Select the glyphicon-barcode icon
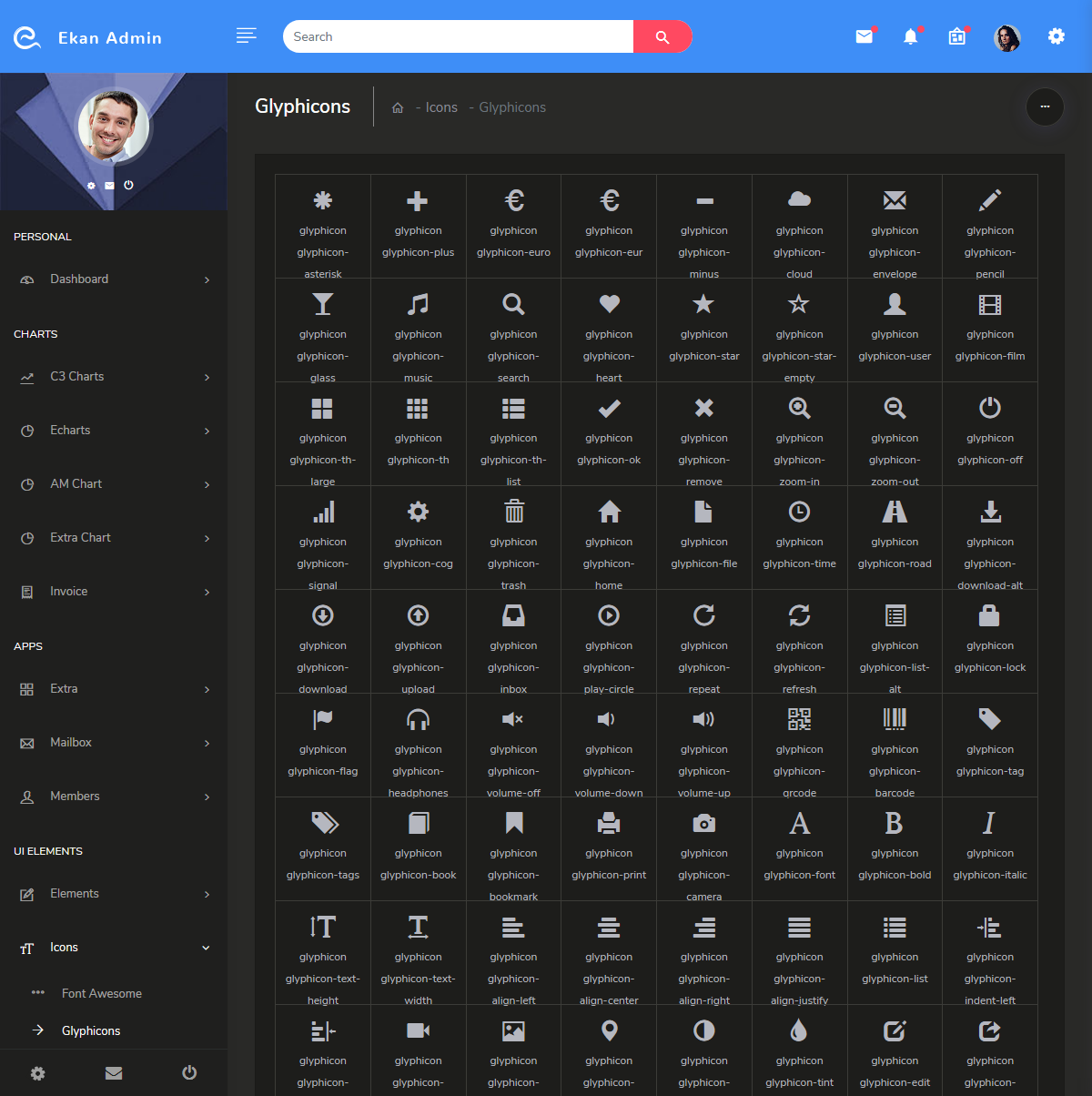 pyautogui.click(x=895, y=719)
